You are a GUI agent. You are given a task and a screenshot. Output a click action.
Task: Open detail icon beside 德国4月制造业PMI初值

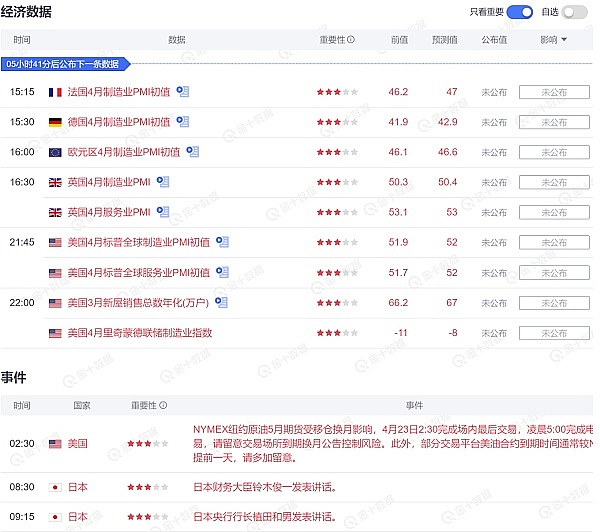[183, 122]
